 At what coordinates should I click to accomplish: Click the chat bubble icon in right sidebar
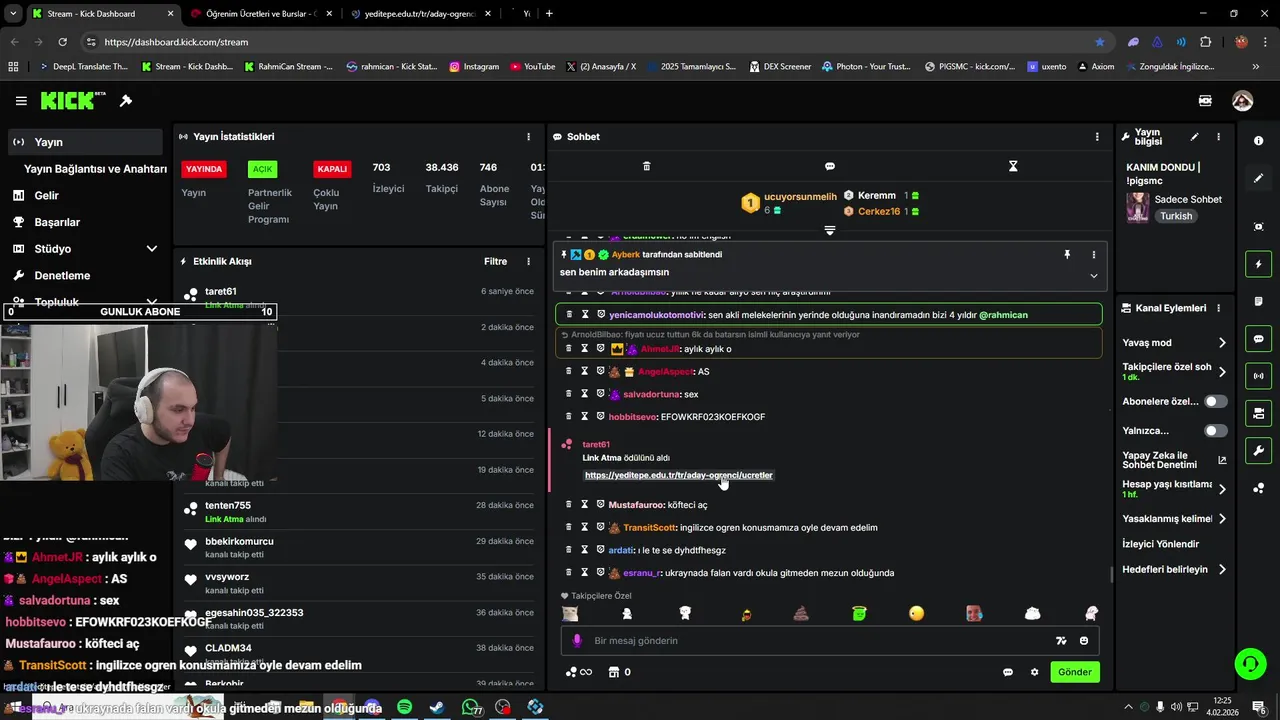[x=1258, y=339]
